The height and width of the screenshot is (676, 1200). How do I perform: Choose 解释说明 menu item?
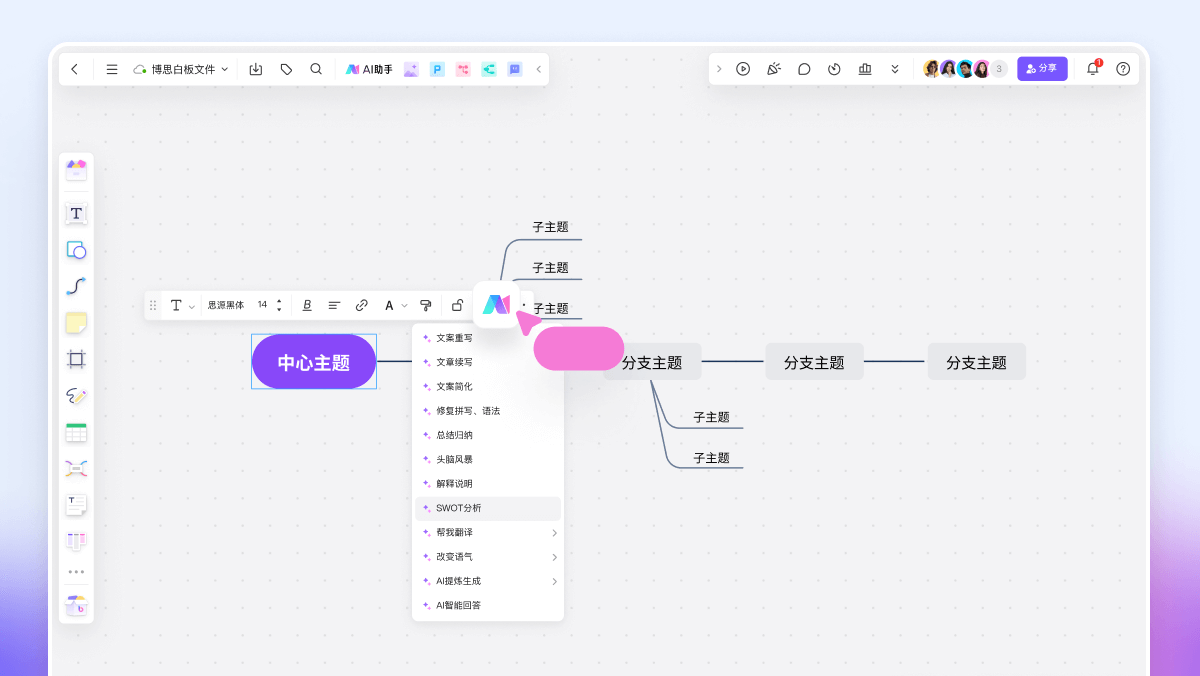point(488,484)
